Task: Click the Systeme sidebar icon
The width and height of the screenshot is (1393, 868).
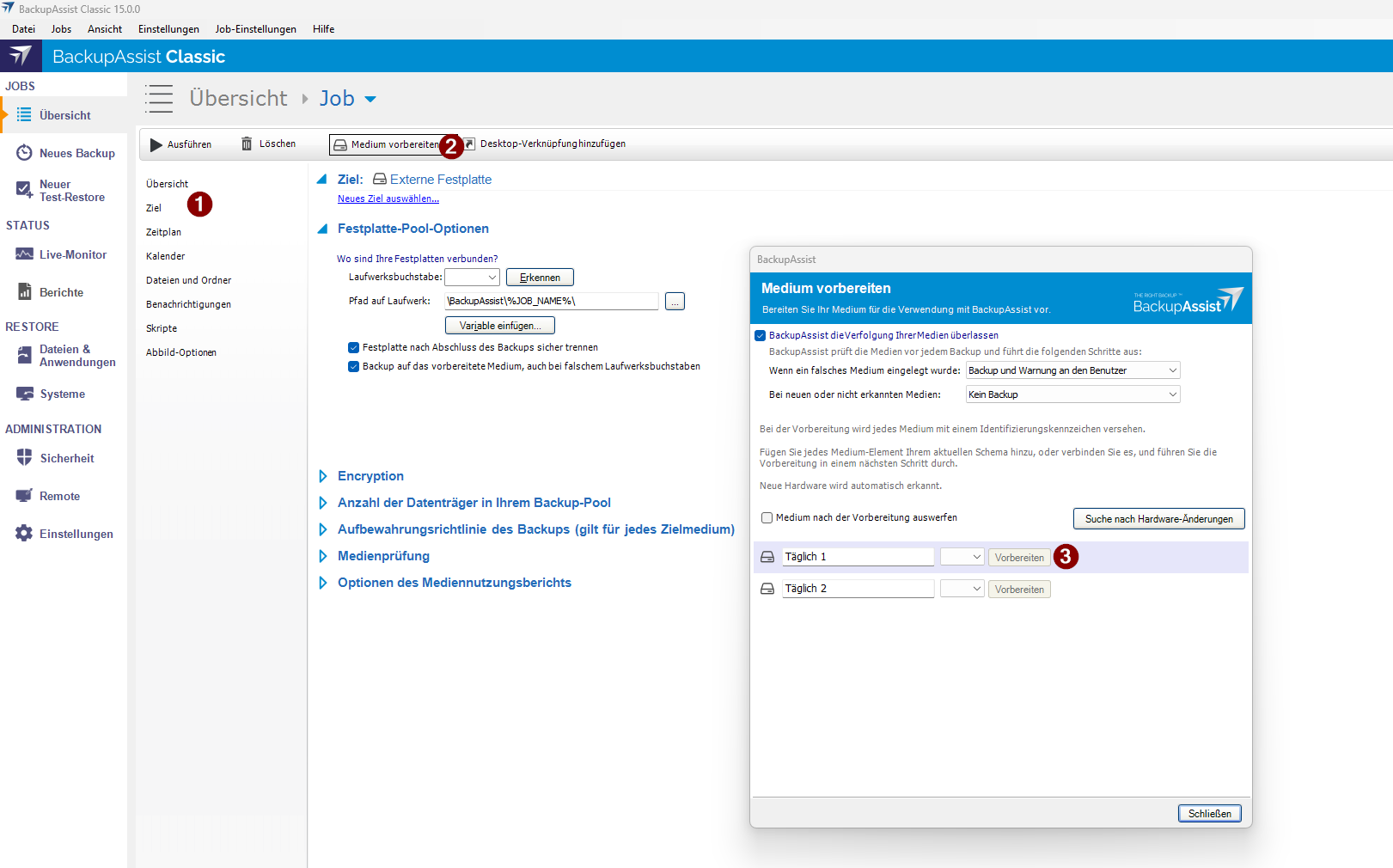Action: click(x=24, y=394)
